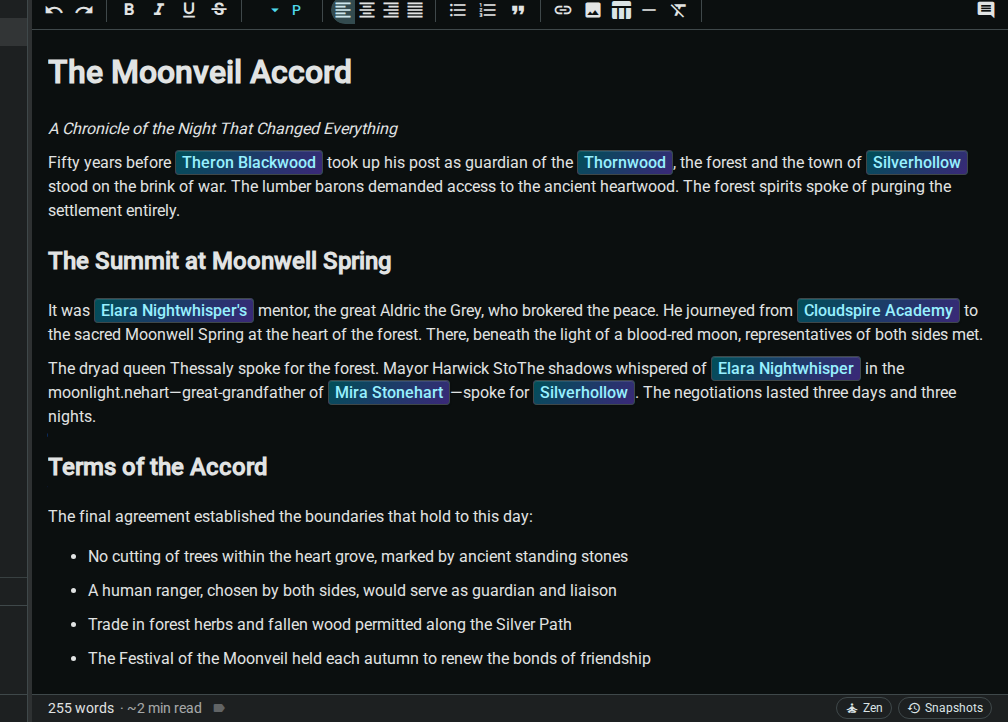Justify the text
The height and width of the screenshot is (722, 1008).
tap(415, 10)
